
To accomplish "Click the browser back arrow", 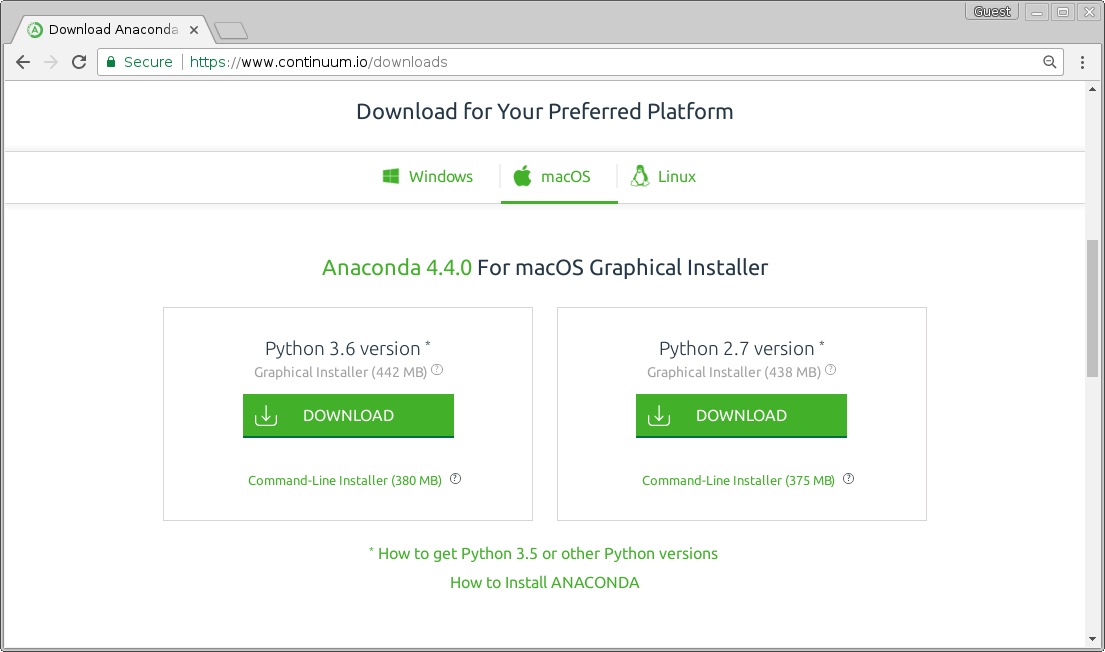I will (x=23, y=61).
